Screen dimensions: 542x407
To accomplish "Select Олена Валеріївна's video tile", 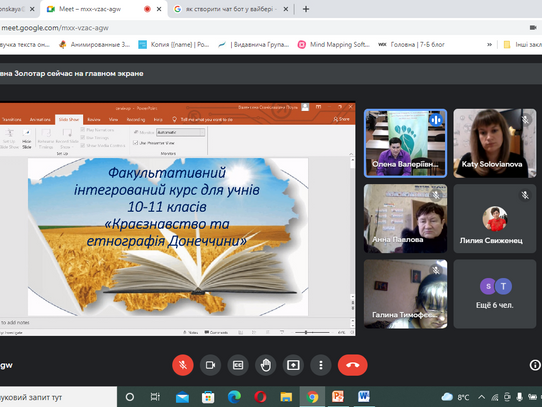I will pos(405,143).
